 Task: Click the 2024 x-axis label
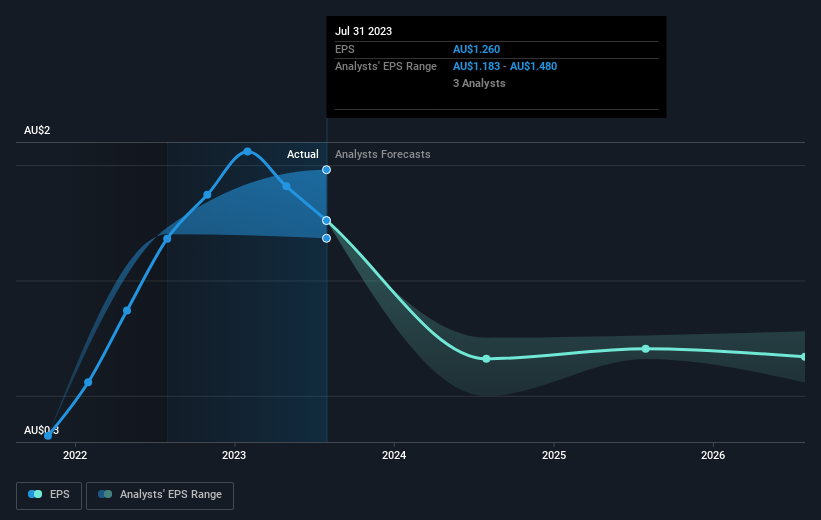(394, 455)
